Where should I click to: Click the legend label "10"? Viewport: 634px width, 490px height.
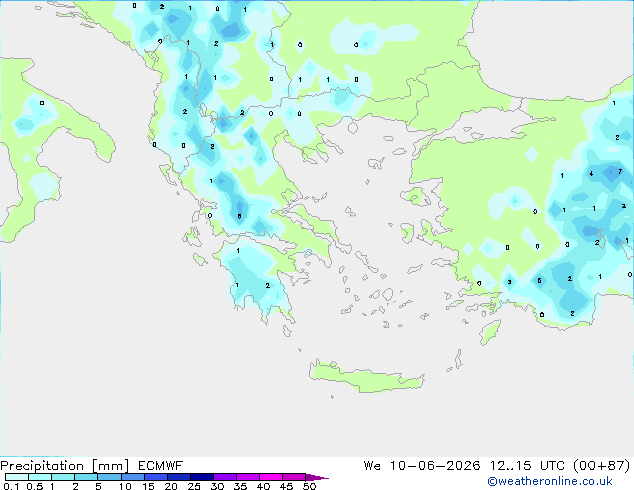(125, 486)
